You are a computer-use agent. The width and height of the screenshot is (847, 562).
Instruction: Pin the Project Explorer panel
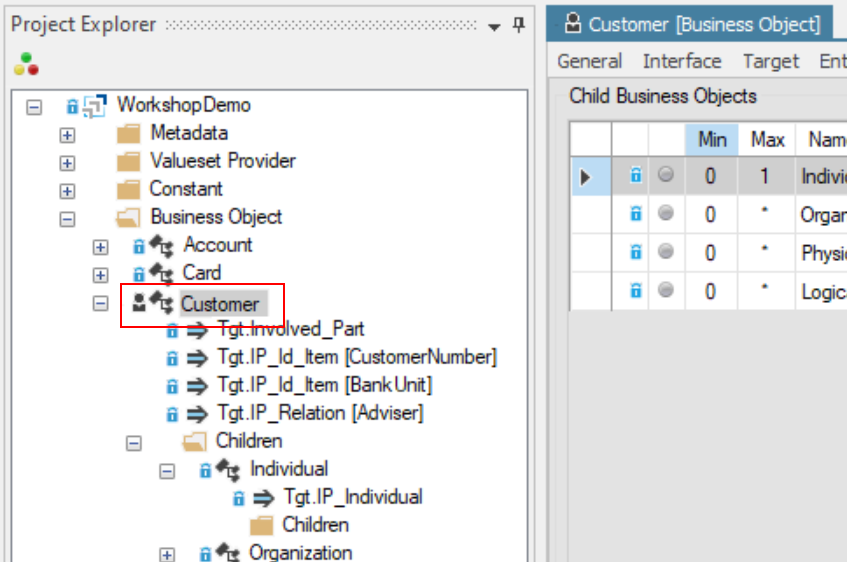[x=518, y=25]
